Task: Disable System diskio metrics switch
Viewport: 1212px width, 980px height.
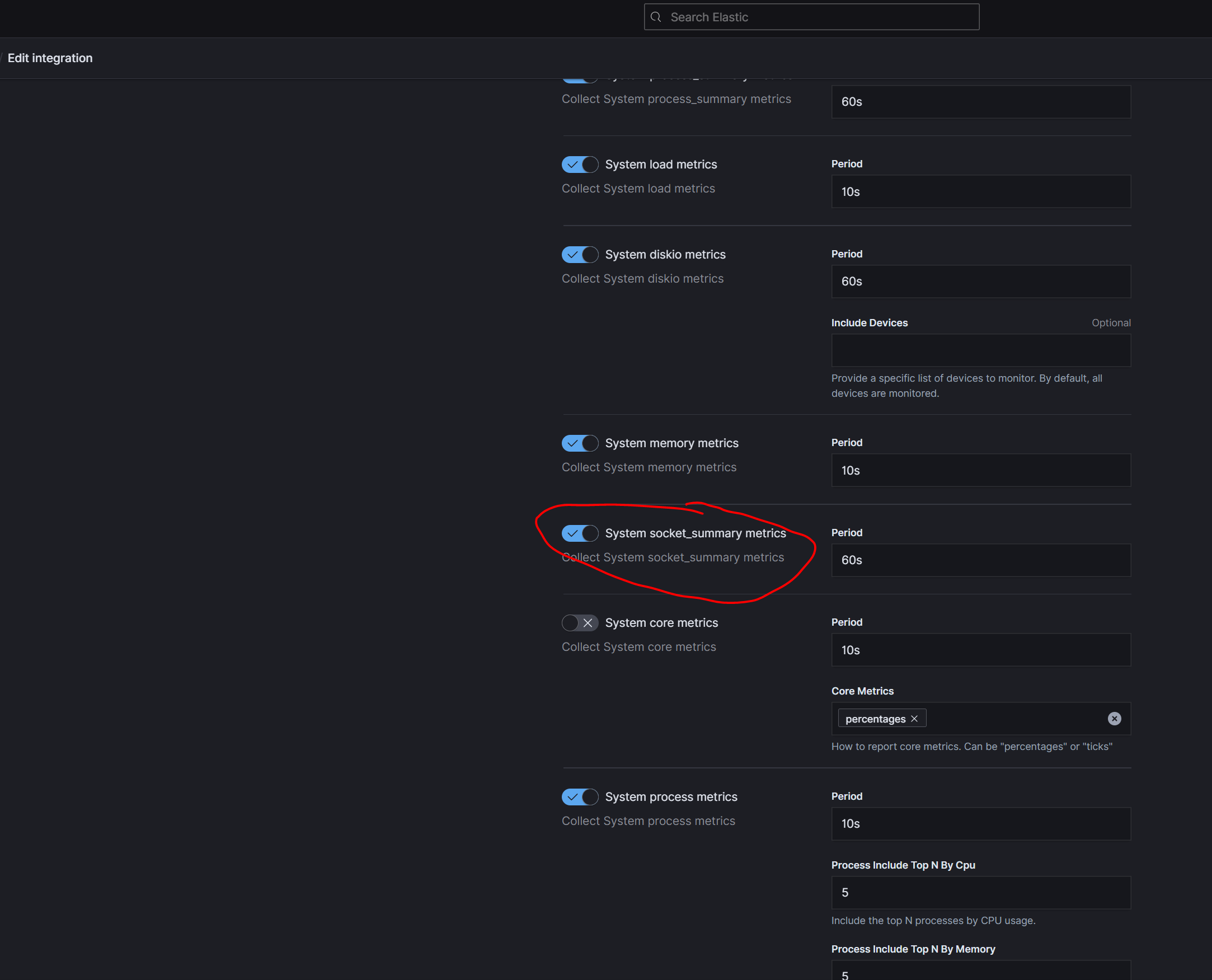Action: tap(580, 255)
